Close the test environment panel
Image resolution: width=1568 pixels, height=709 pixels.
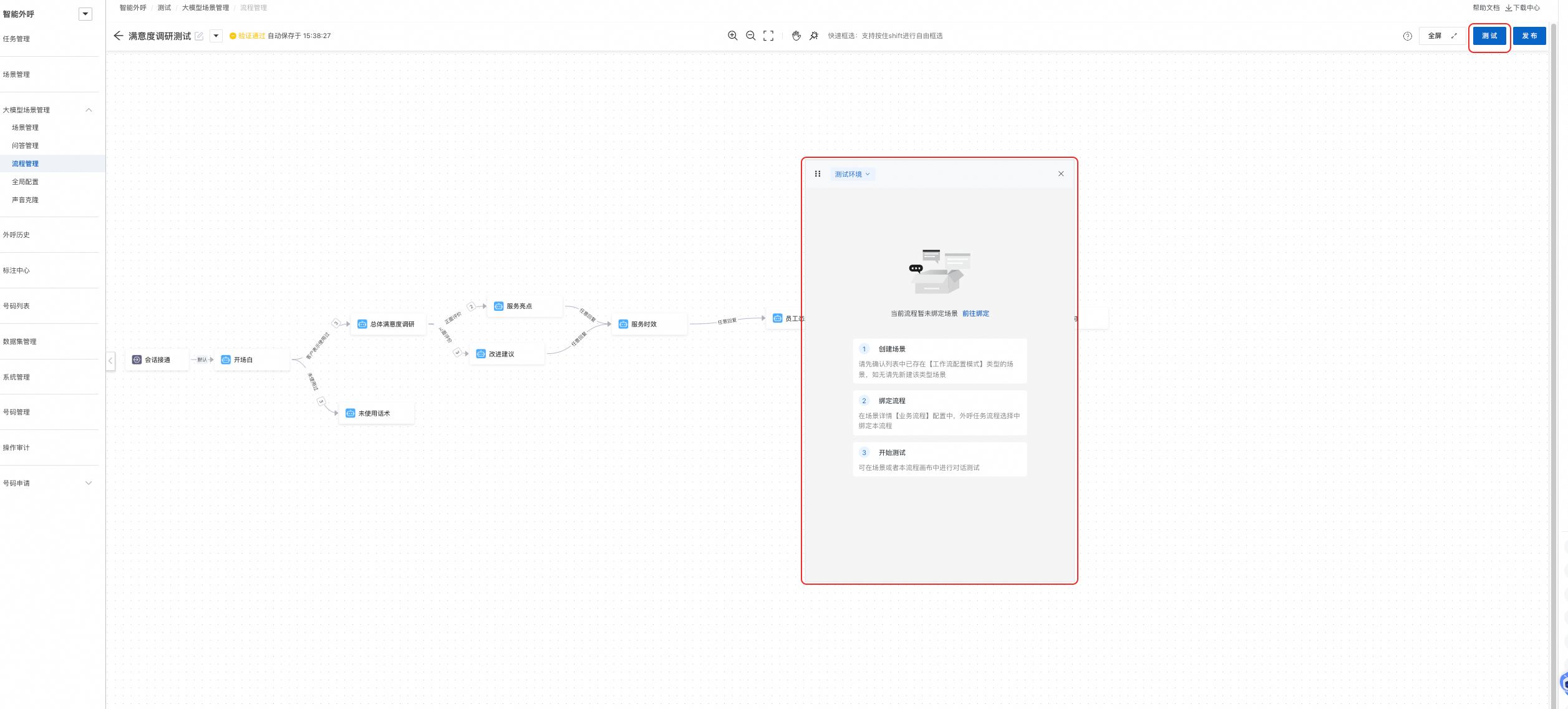[x=1061, y=174]
